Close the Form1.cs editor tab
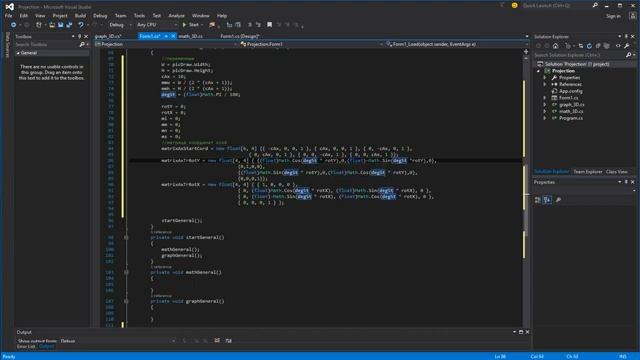The height and width of the screenshot is (360, 640). tap(173, 36)
